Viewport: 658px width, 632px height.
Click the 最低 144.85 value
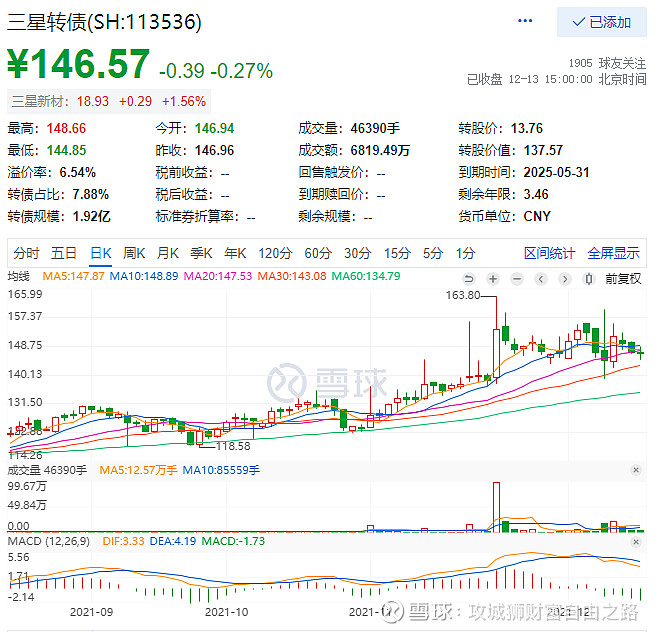pos(66,150)
